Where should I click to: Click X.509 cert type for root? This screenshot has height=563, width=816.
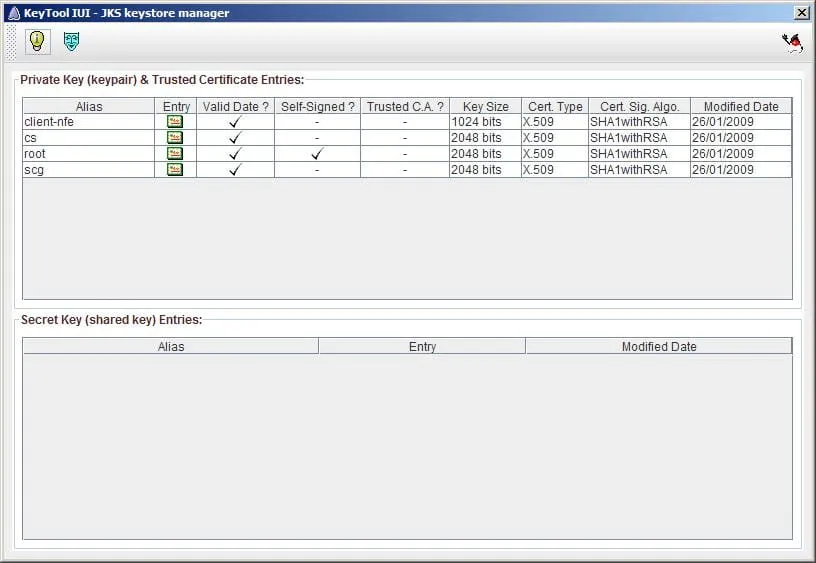click(555, 153)
